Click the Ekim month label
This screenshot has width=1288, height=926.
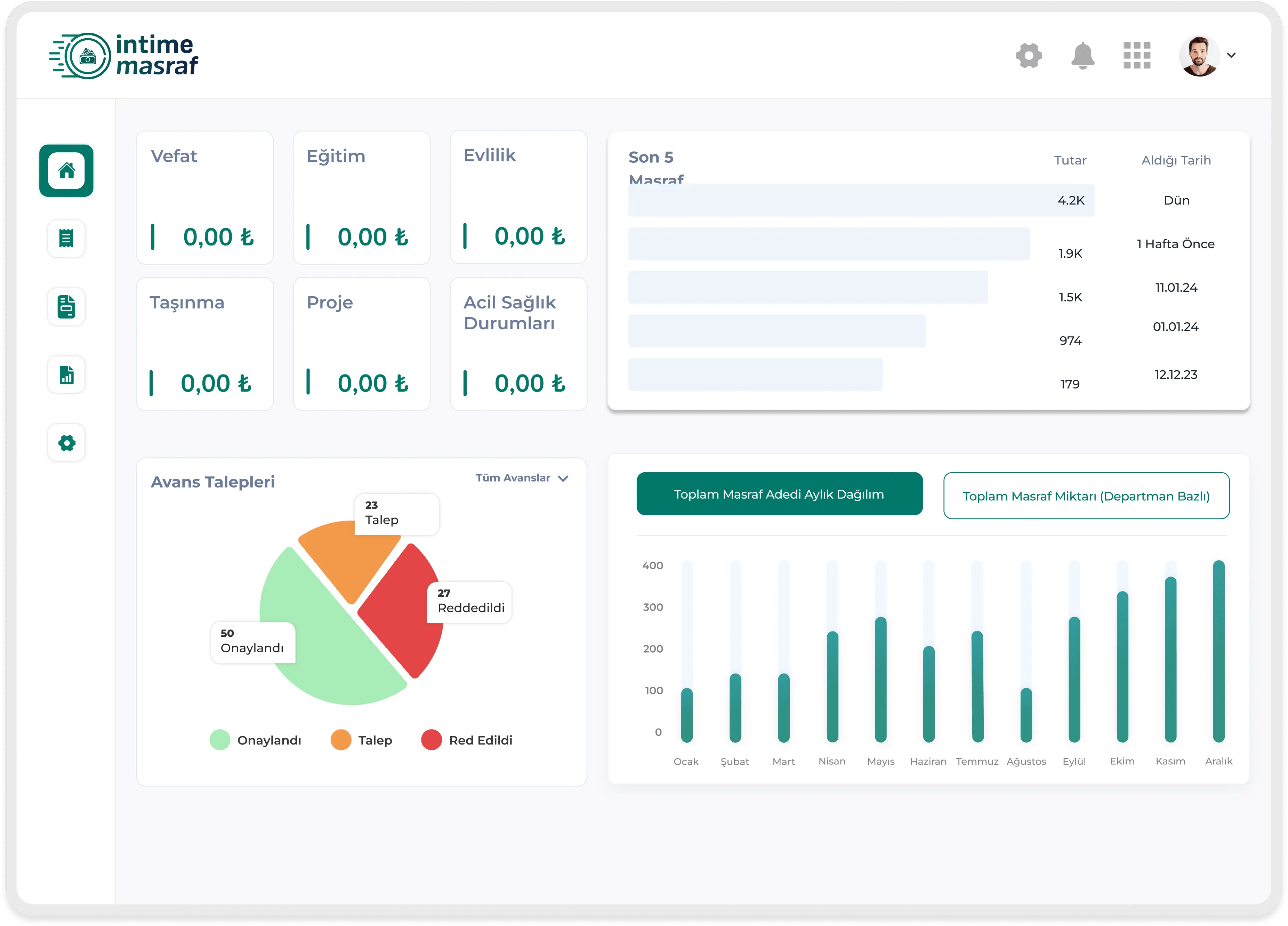click(1122, 761)
